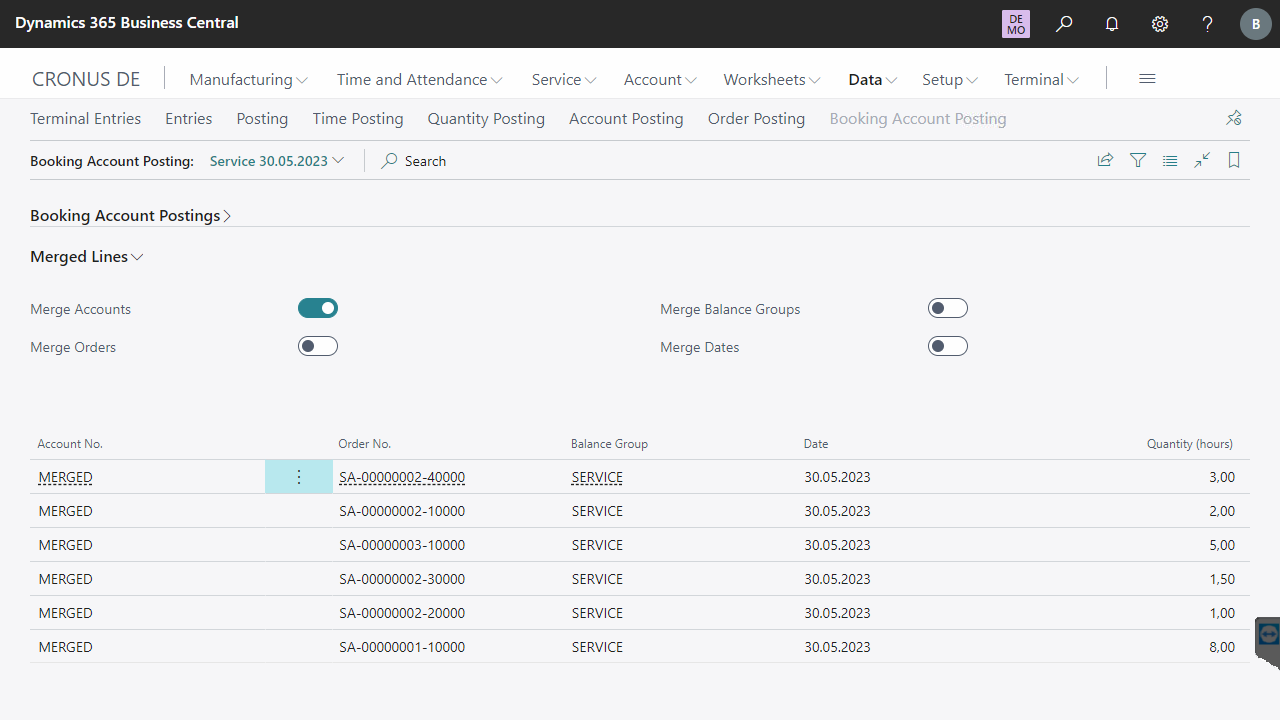The image size is (1280, 720).
Task: Open the filter pane icon
Action: coord(1138,160)
